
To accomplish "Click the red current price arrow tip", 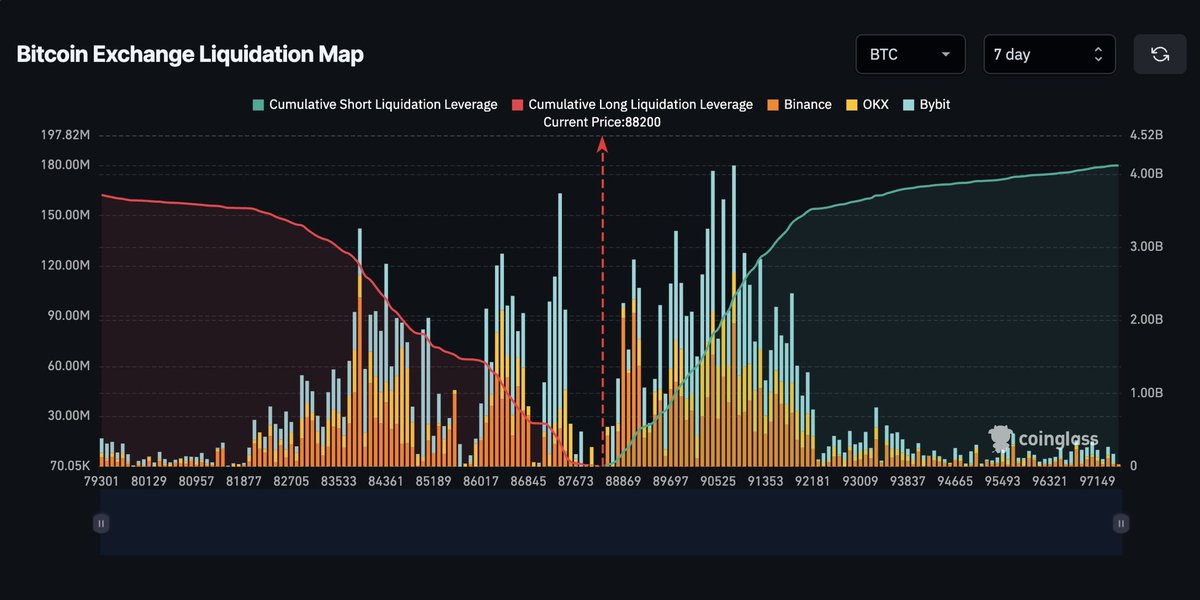I will [x=603, y=144].
